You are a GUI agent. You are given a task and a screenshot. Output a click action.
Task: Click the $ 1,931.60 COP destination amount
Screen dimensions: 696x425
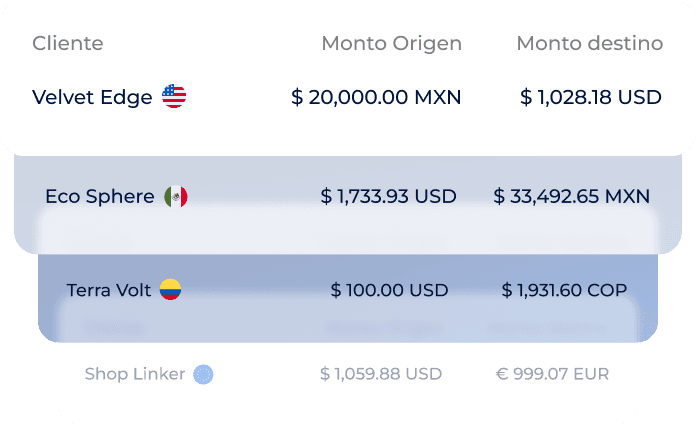564,290
